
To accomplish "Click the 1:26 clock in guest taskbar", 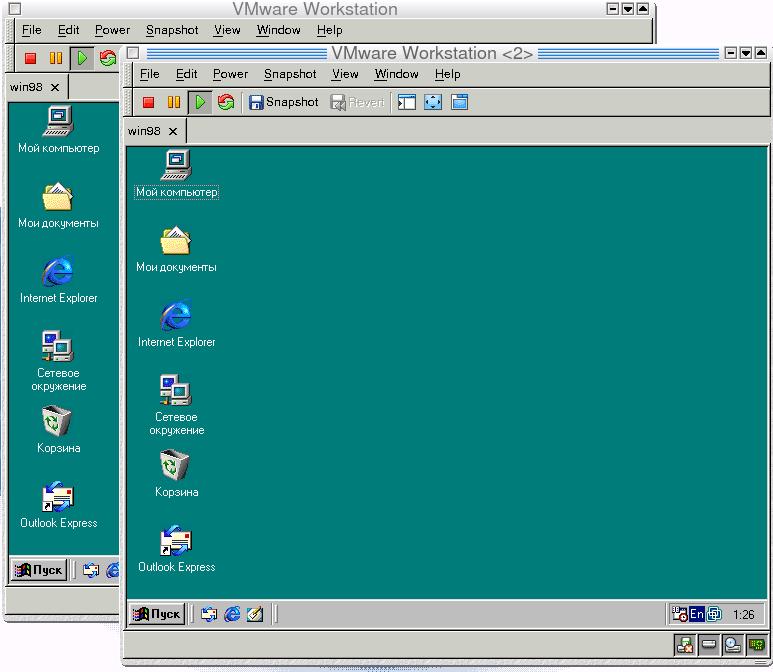I will tap(743, 615).
